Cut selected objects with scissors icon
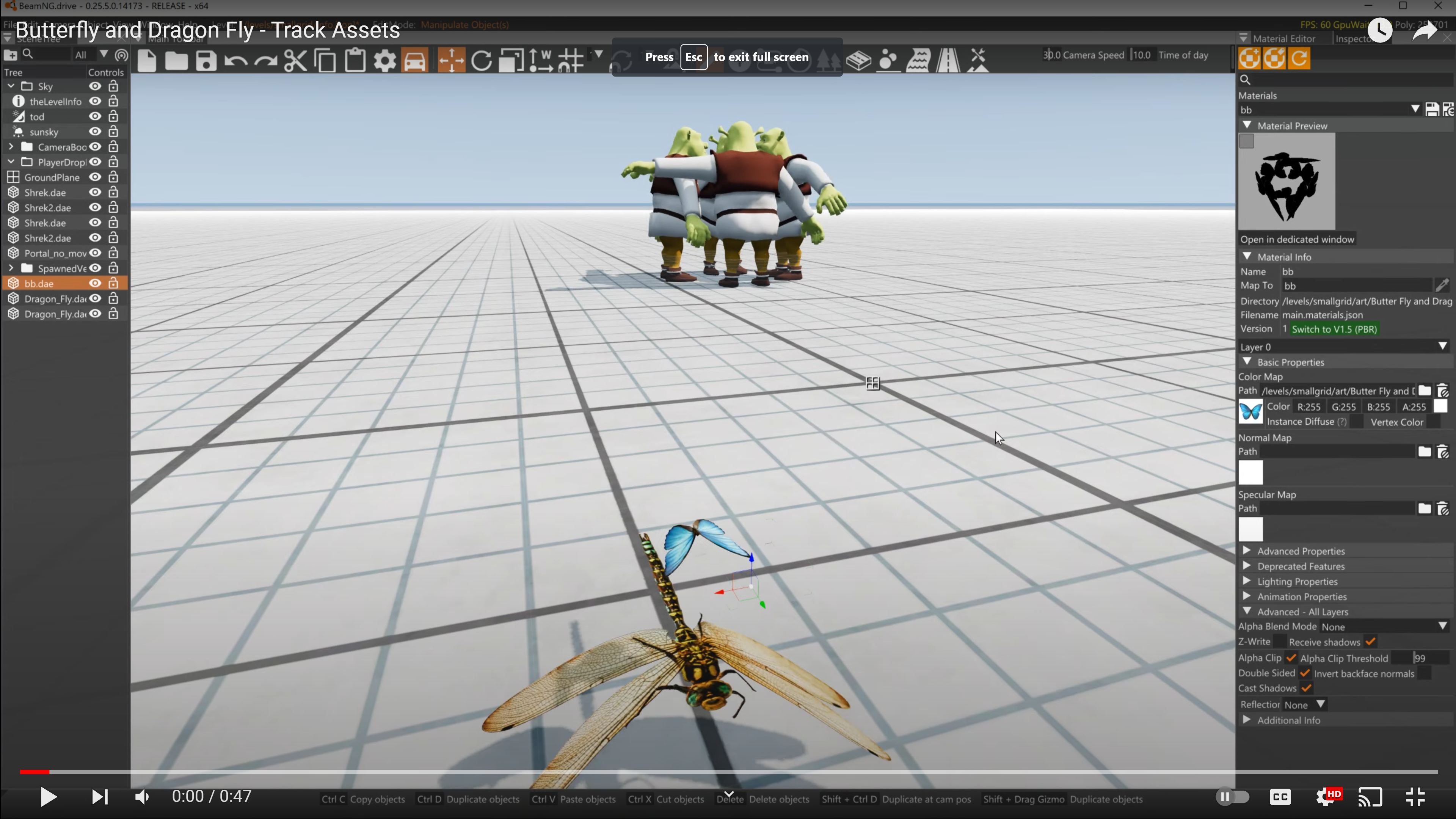Viewport: 1456px width, 819px height. tap(296, 61)
